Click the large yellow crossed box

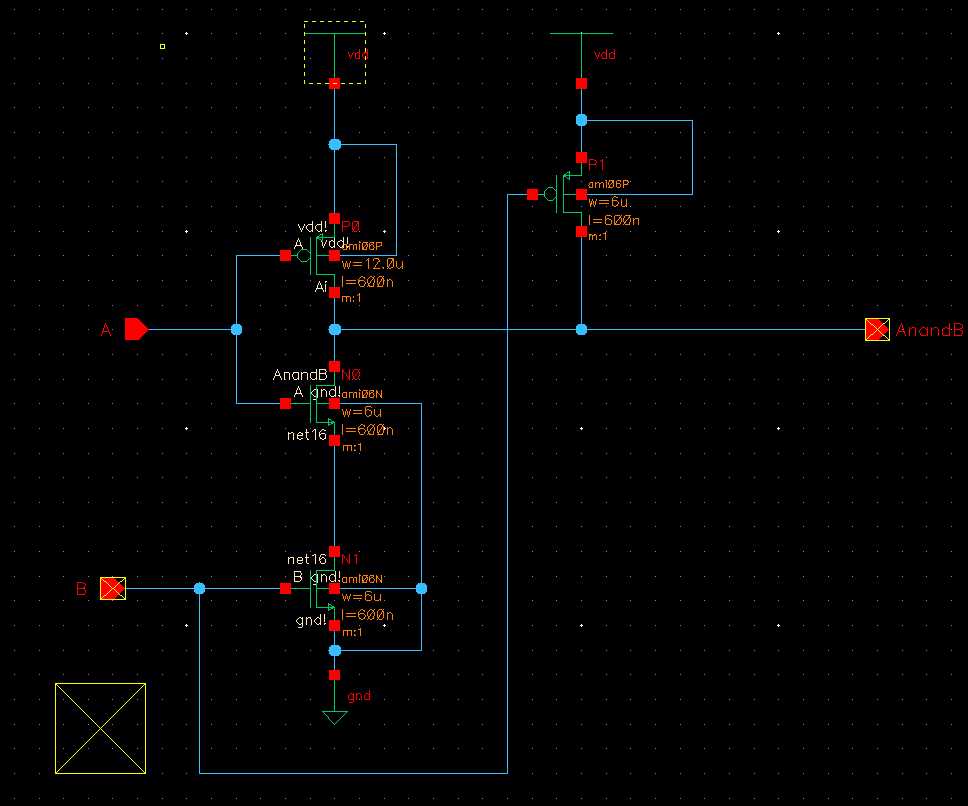[101, 728]
